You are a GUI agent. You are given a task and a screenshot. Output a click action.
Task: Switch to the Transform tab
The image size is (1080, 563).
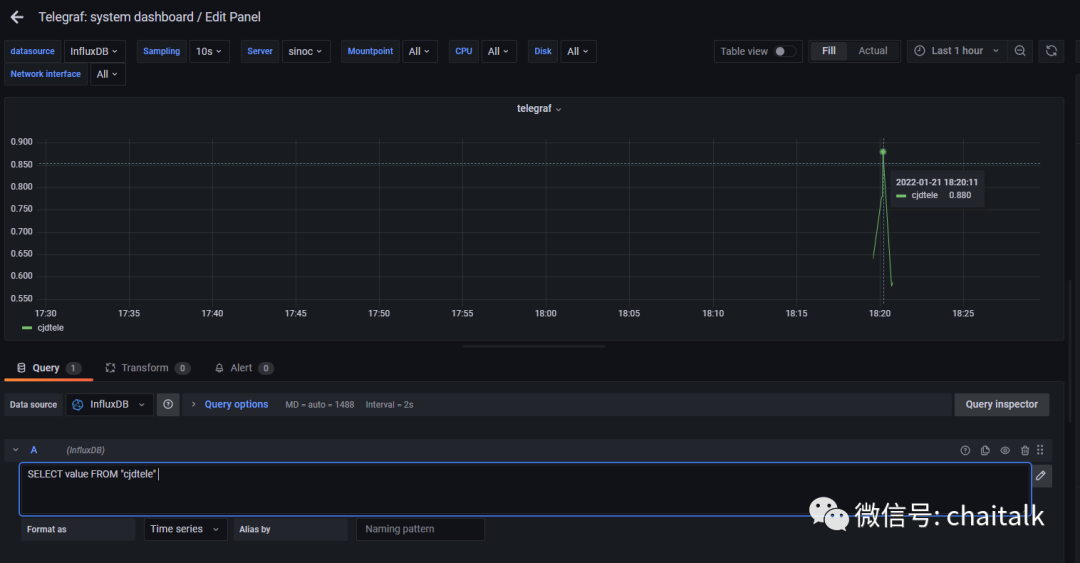point(145,368)
